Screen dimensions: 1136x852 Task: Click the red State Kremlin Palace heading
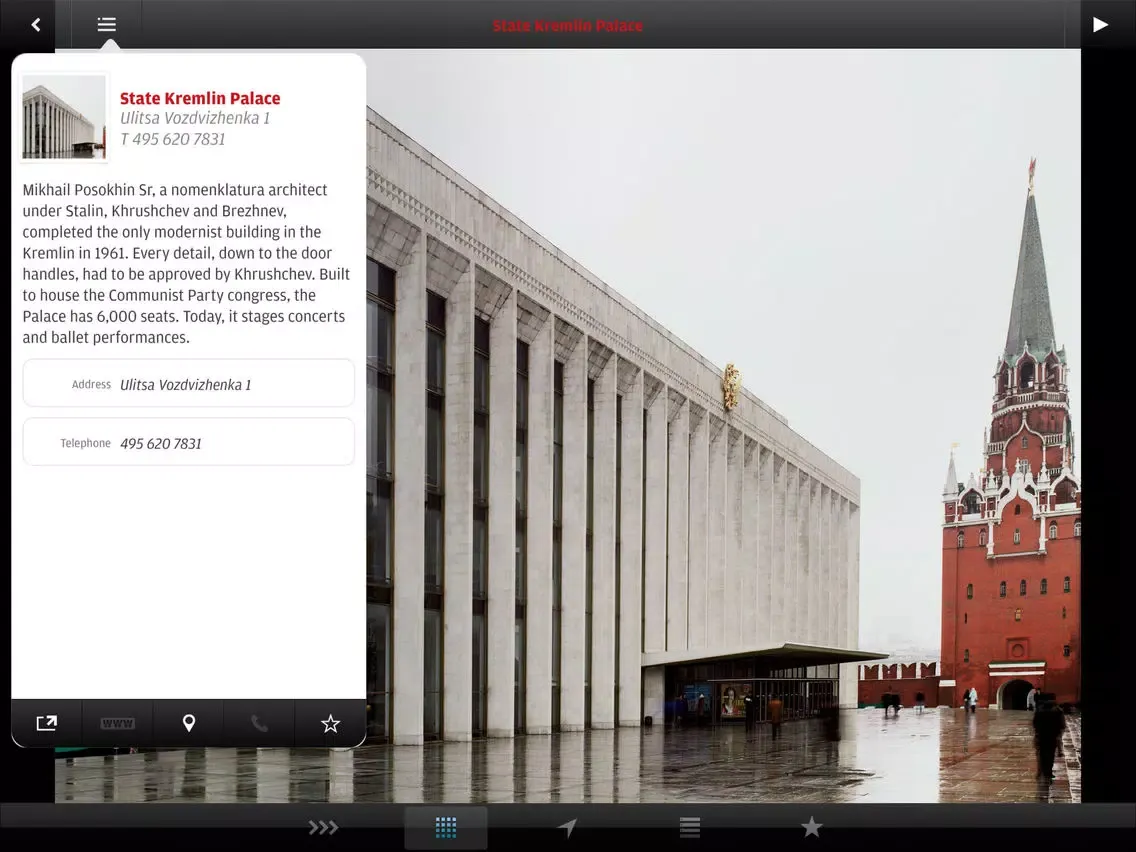(200, 98)
